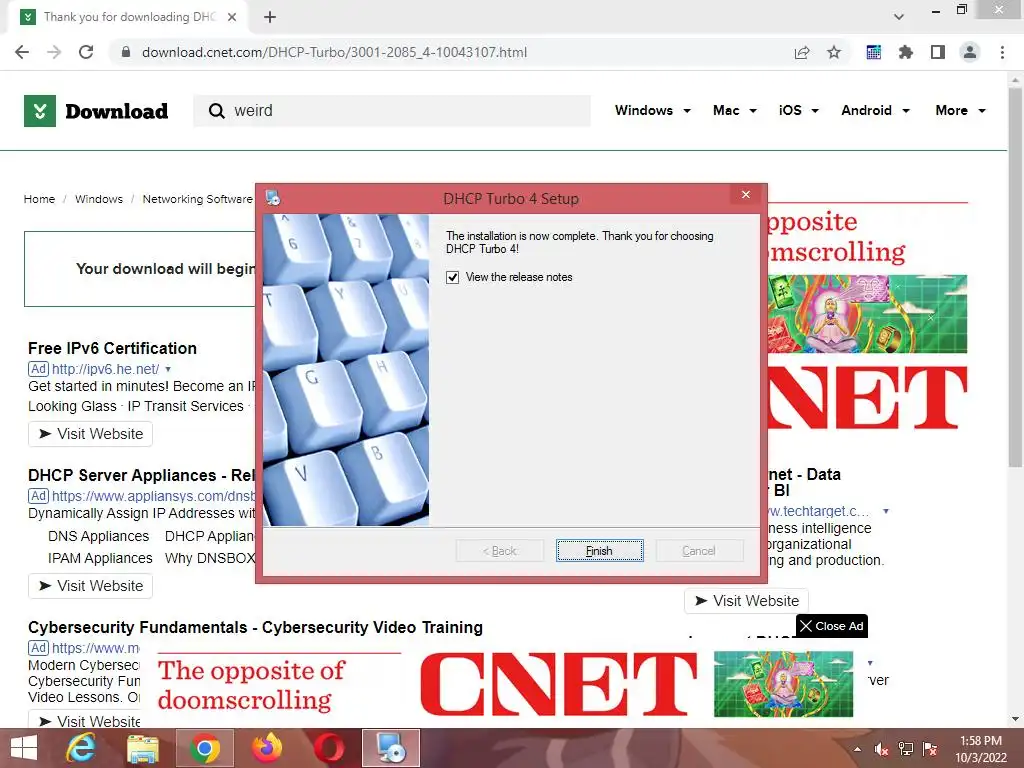Toggle the browser side panel icon

938,52
